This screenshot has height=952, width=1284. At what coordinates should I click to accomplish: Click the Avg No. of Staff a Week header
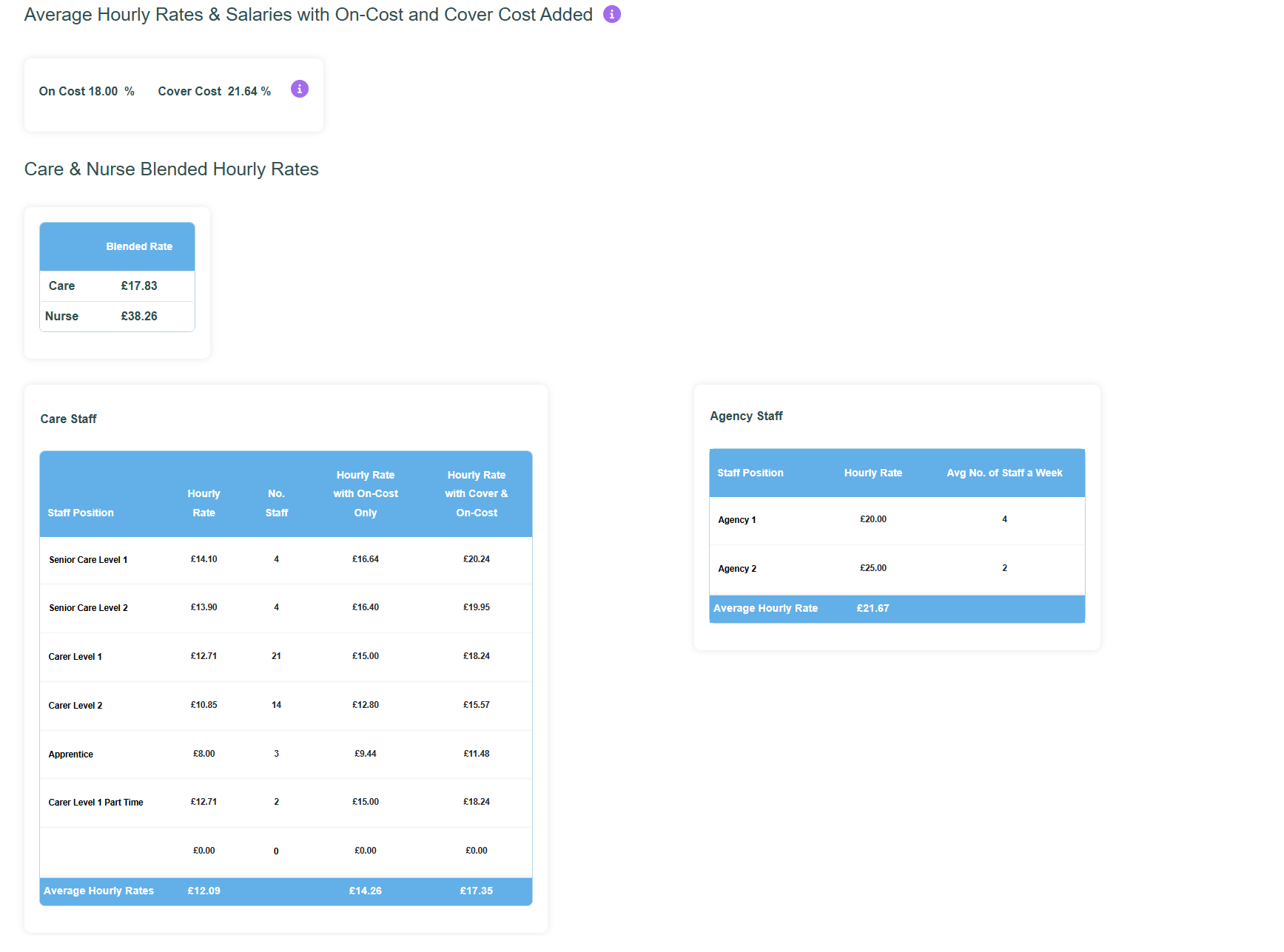click(x=1004, y=473)
